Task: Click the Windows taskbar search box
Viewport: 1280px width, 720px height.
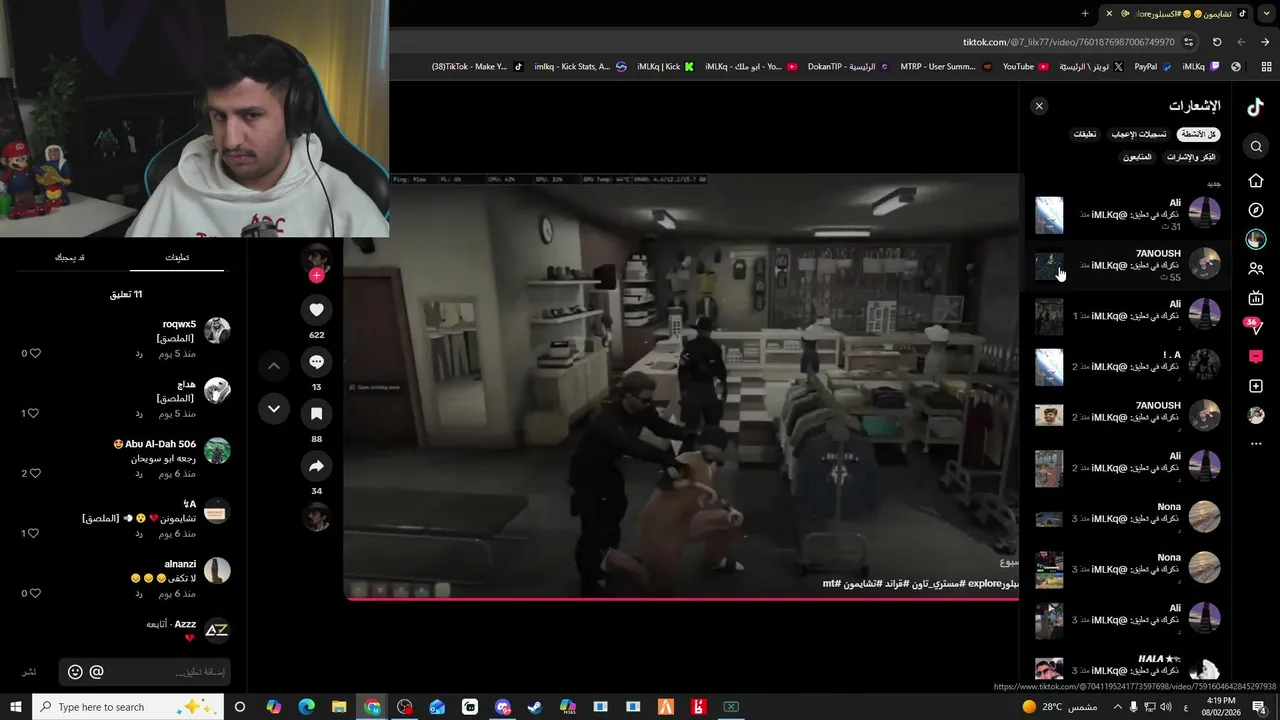Action: point(127,707)
